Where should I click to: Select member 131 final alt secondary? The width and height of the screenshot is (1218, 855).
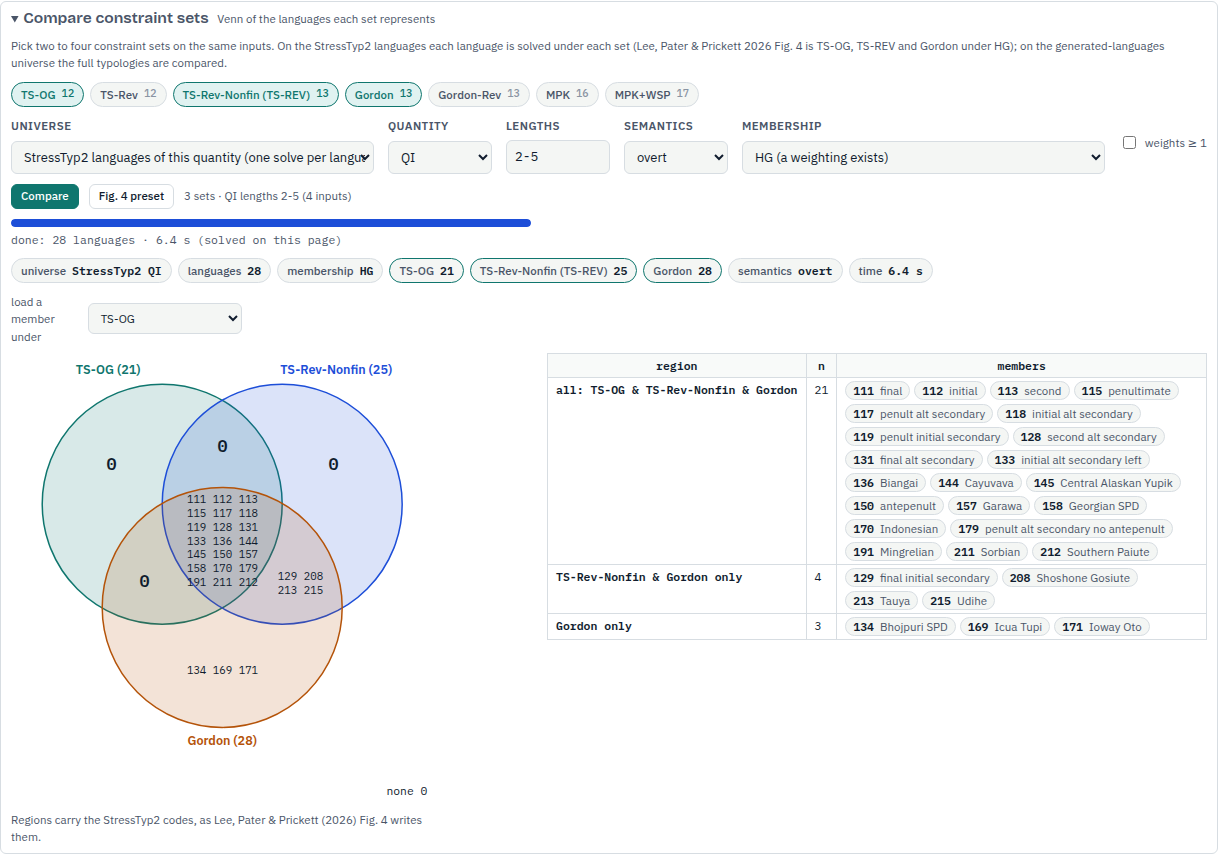(x=913, y=460)
